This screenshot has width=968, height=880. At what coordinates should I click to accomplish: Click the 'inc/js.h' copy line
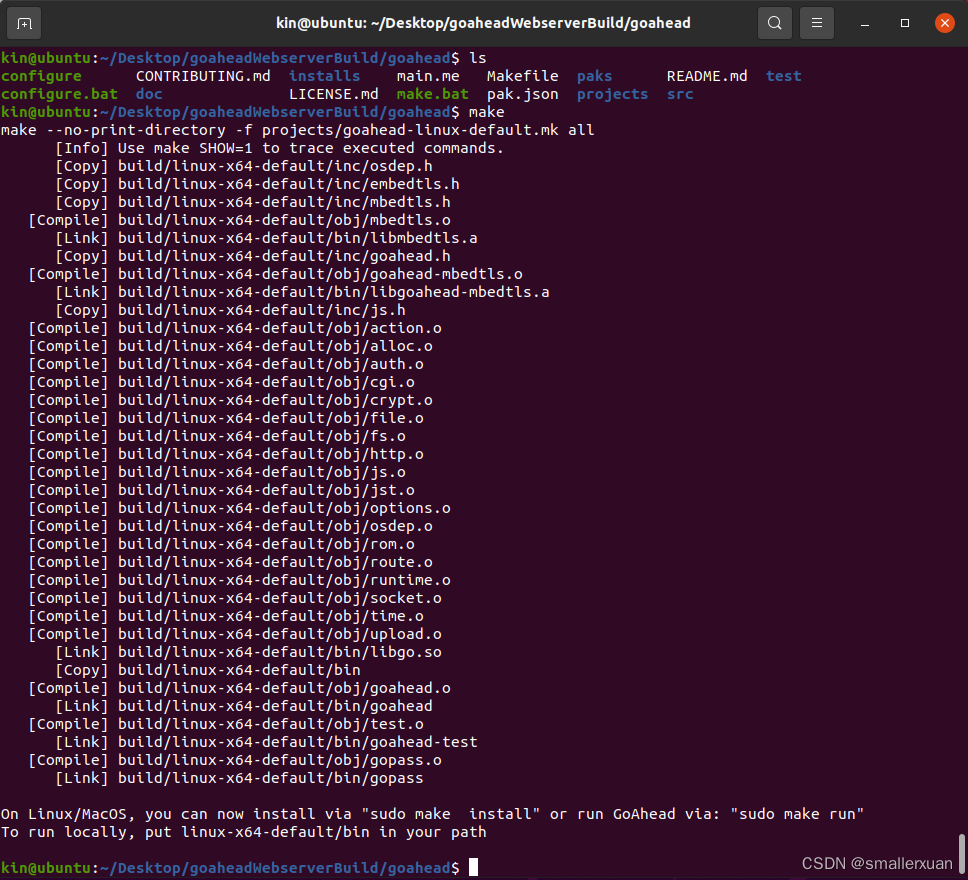(230, 310)
